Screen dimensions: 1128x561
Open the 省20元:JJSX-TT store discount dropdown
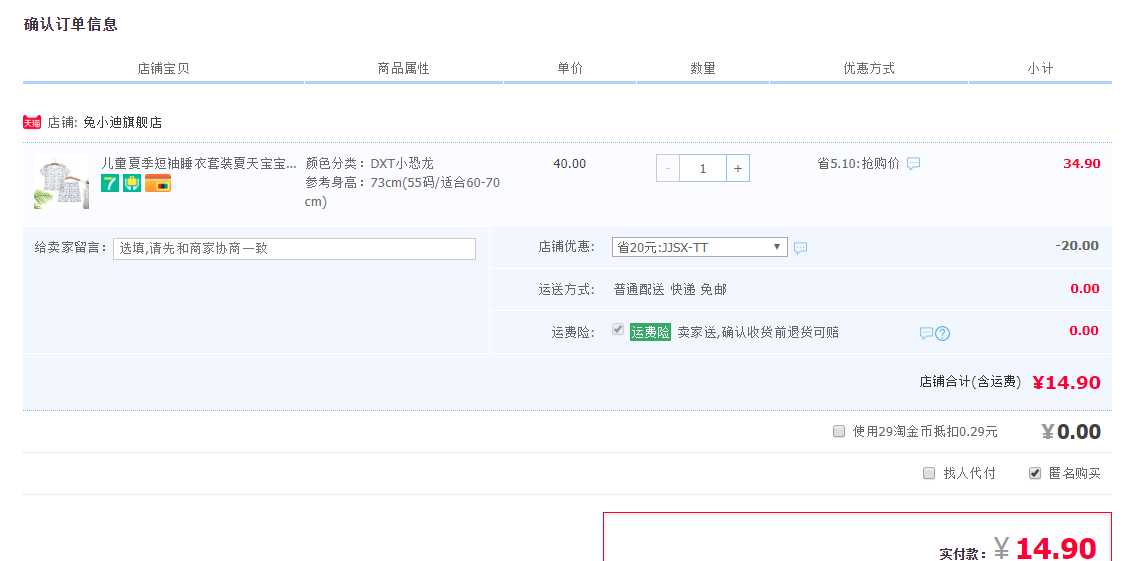(699, 247)
